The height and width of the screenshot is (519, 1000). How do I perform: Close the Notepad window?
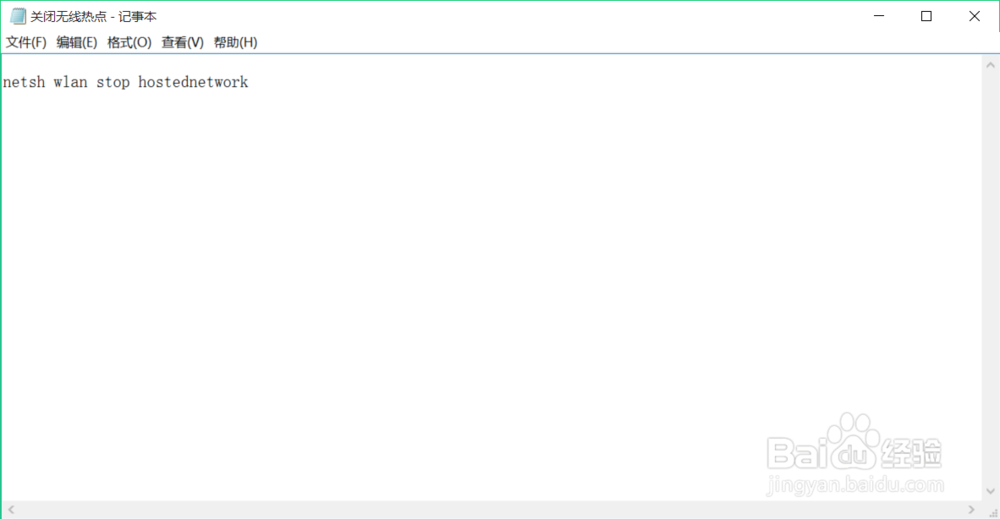tap(974, 16)
